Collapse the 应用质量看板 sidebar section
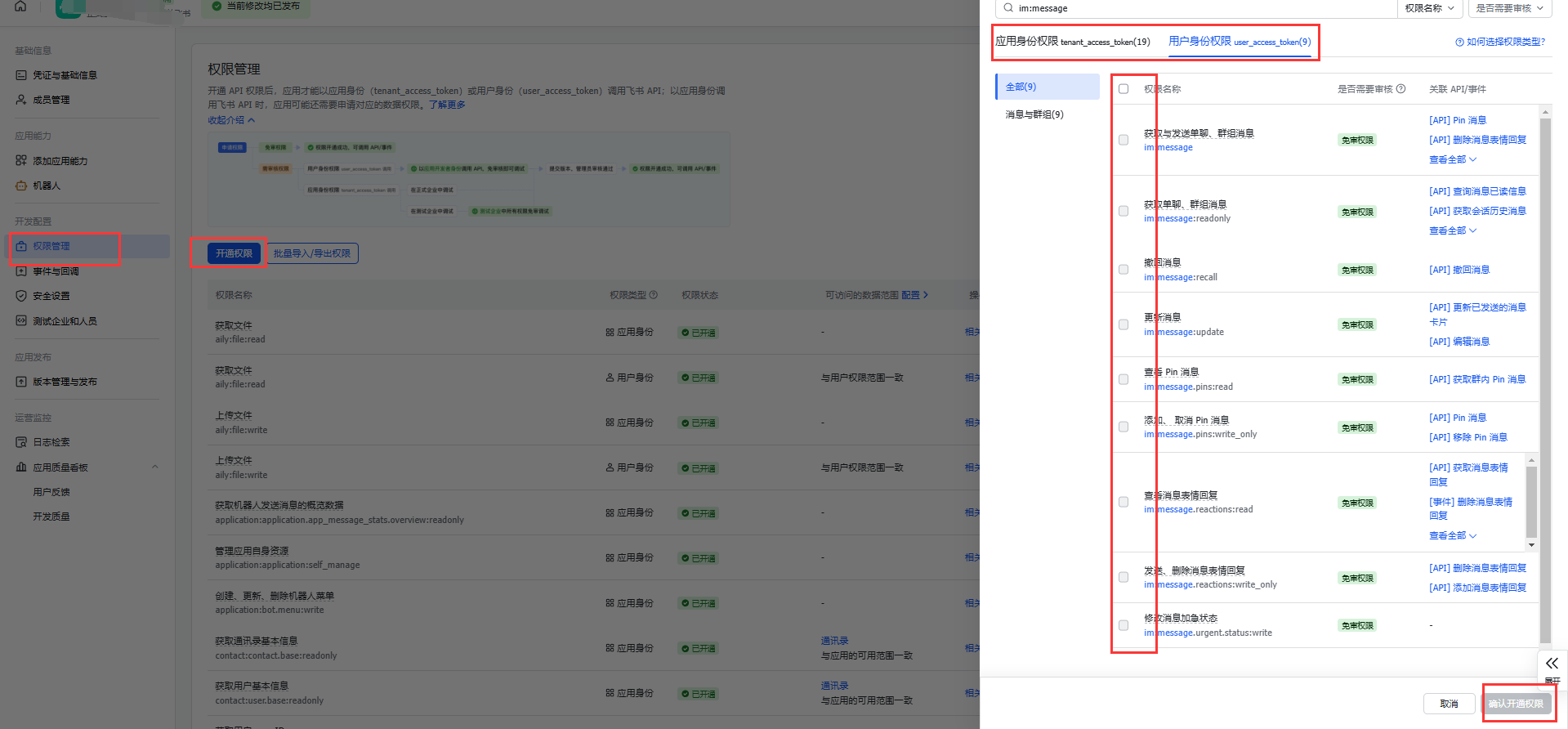 tap(155, 467)
